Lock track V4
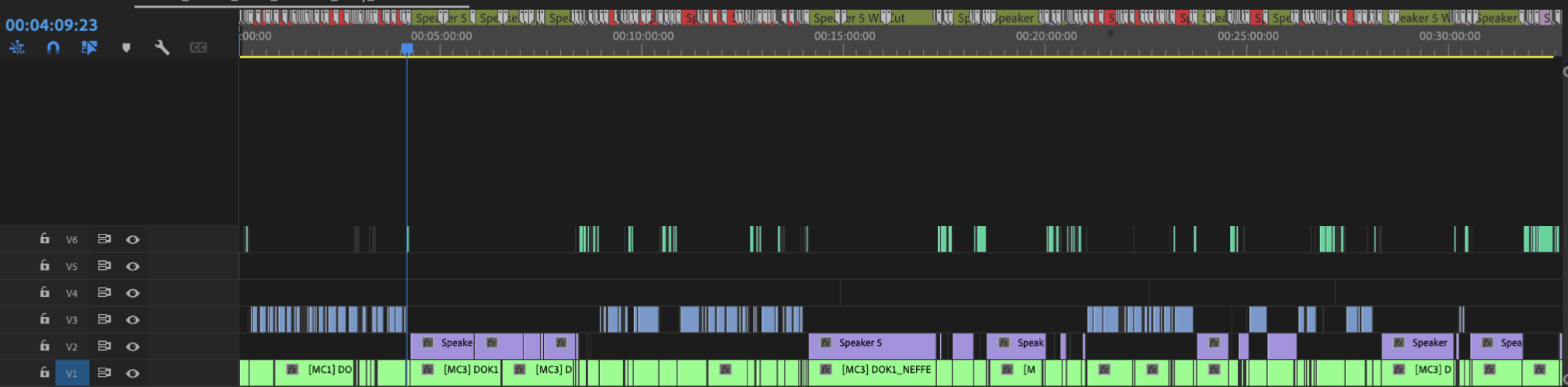Viewport: 1568px width, 387px height. point(44,292)
